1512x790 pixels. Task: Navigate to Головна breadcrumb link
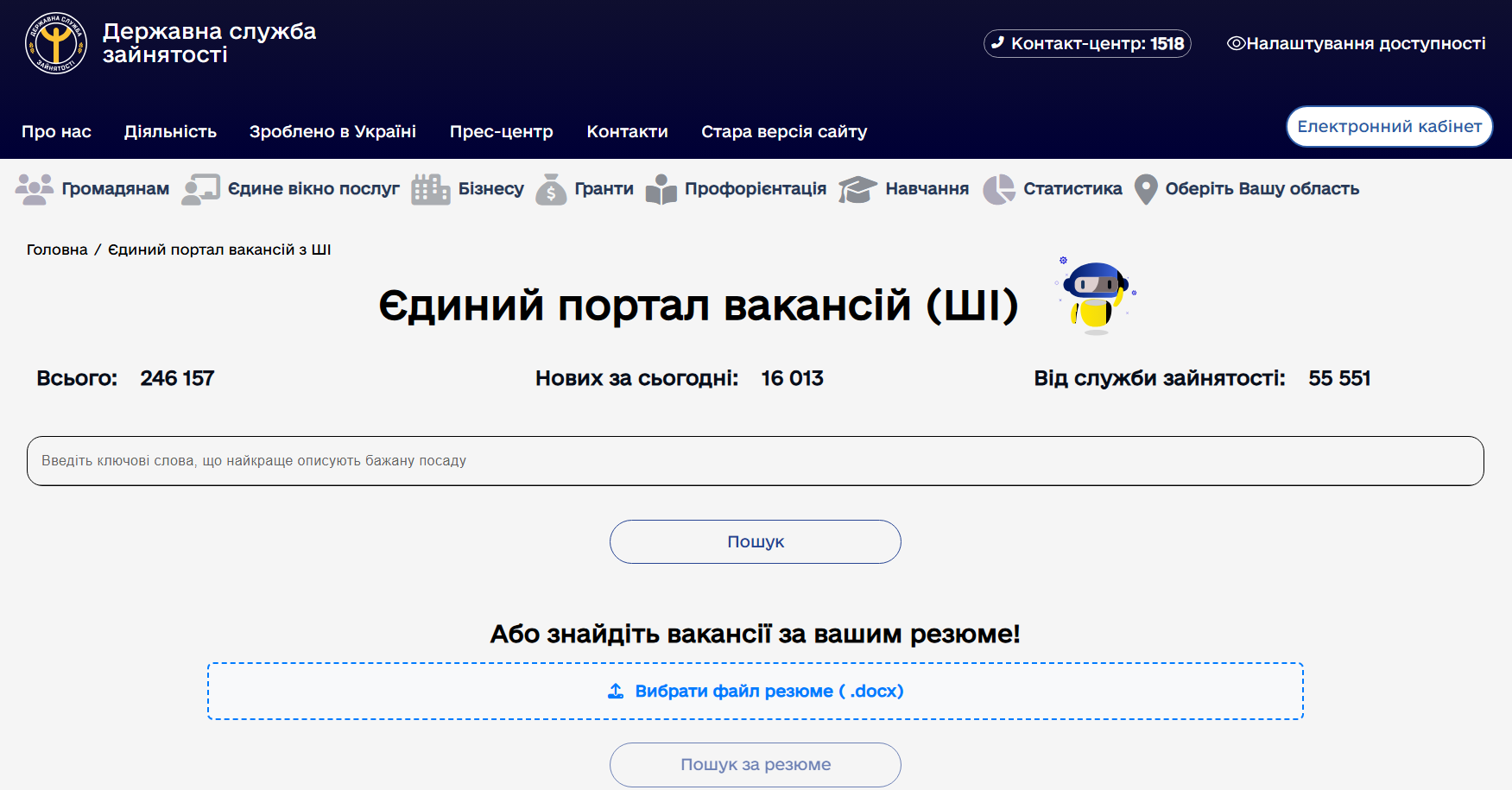[56, 249]
